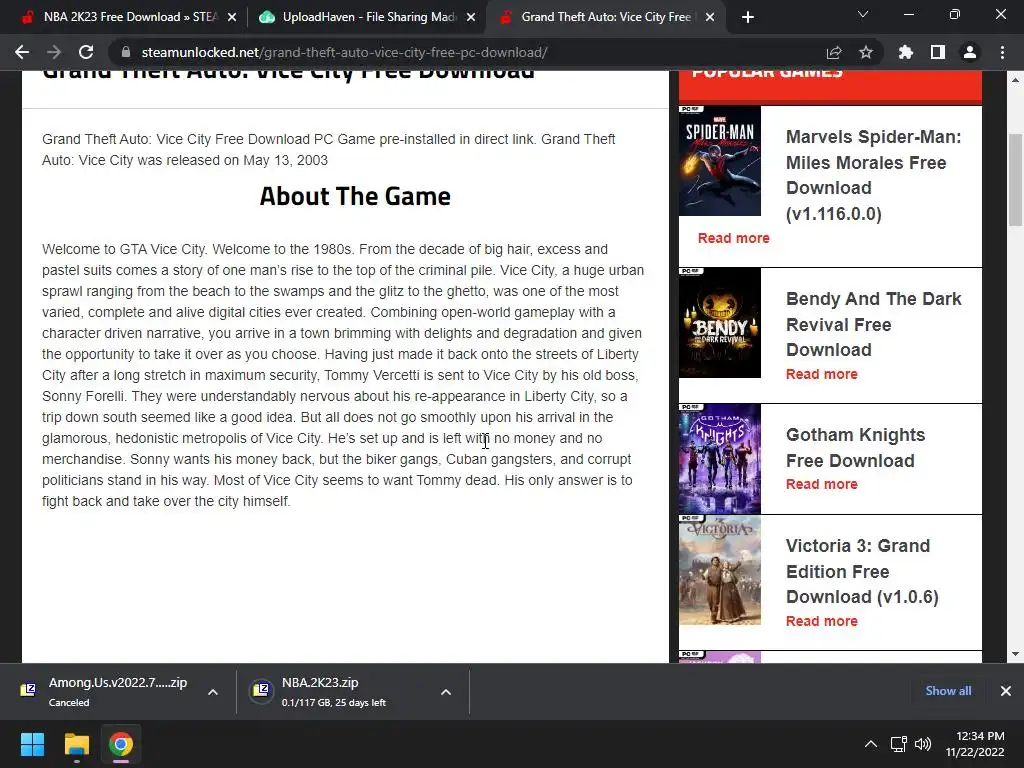Open the Extensions puzzle icon
The width and height of the screenshot is (1024, 768).
[x=906, y=52]
